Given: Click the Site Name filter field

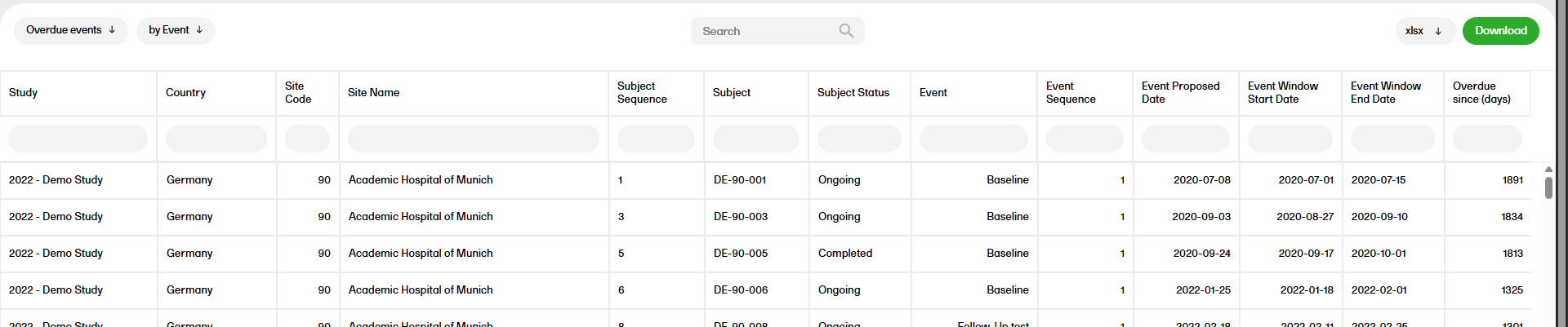Looking at the screenshot, I should click(x=473, y=139).
